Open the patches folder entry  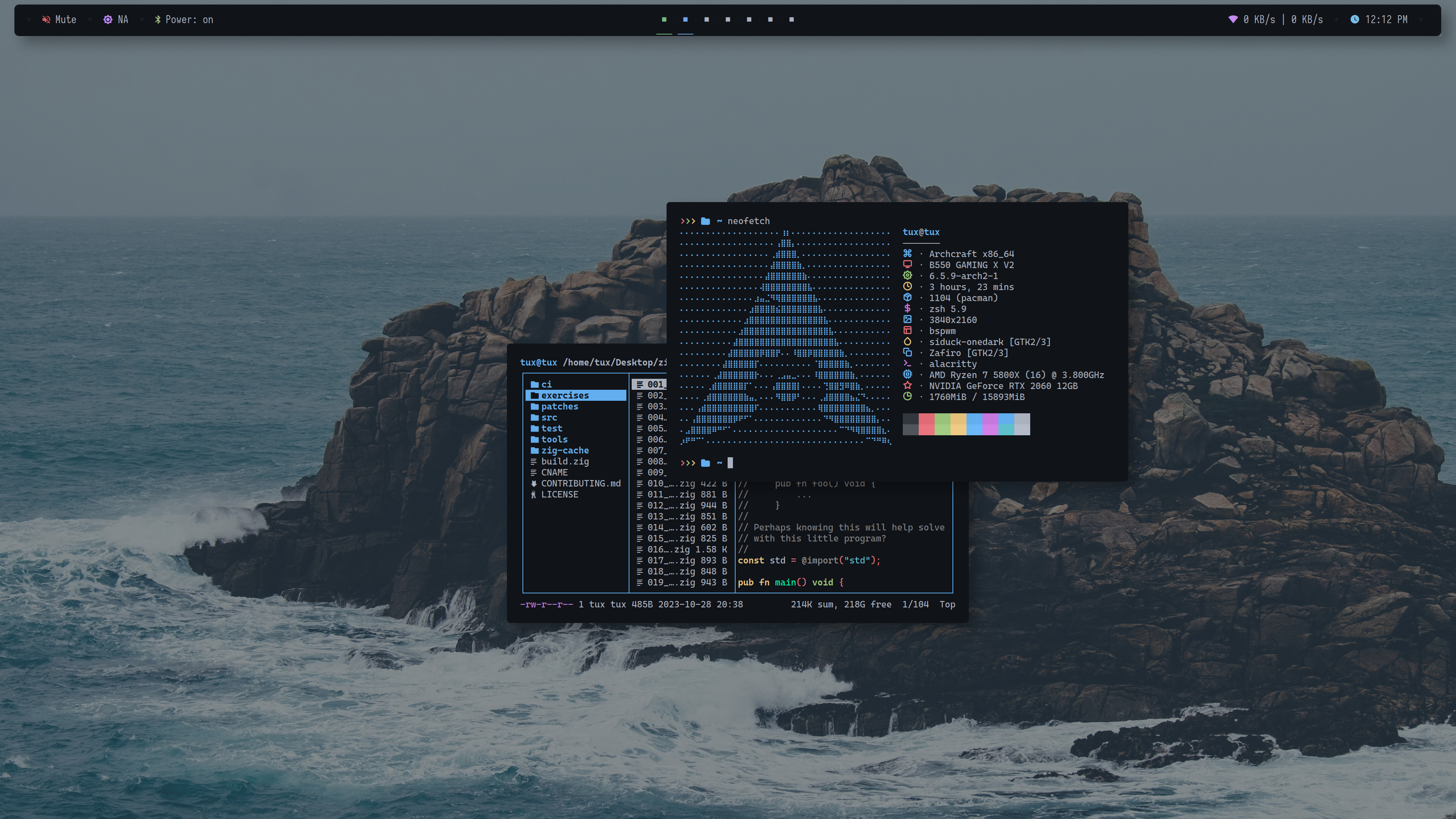[559, 406]
